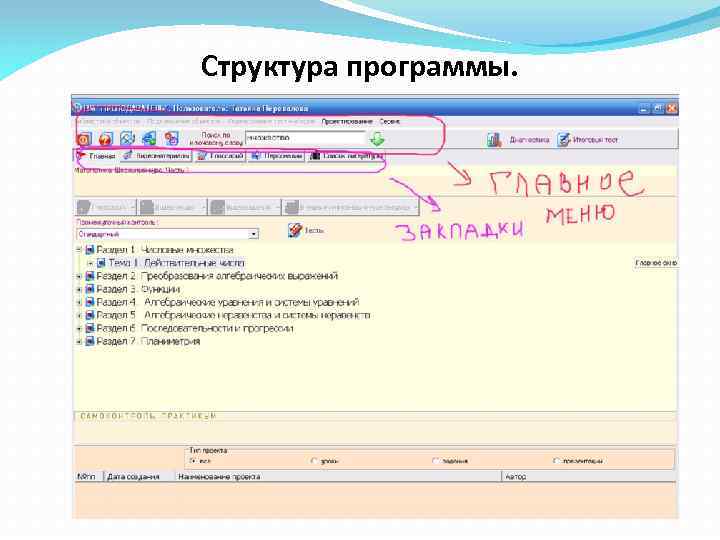Select 'Раздел 2. Преобразования алгебраических выражений' text
The image size is (720, 540).
217,276
